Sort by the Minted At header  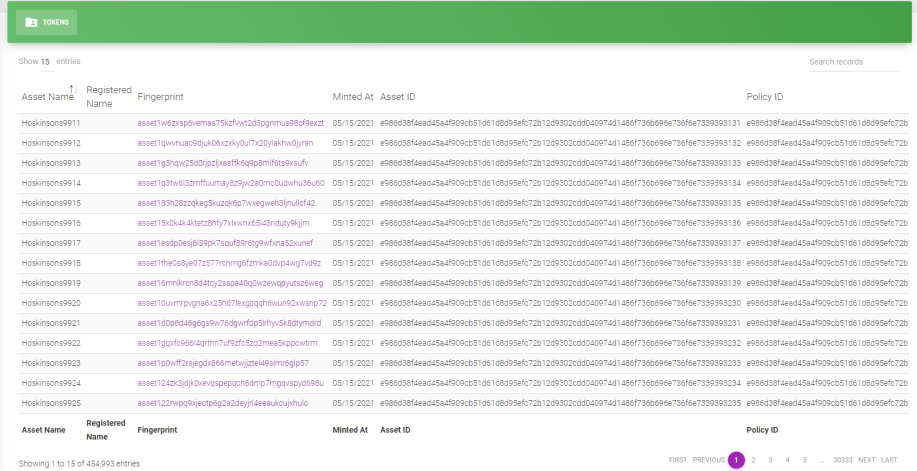(x=353, y=97)
